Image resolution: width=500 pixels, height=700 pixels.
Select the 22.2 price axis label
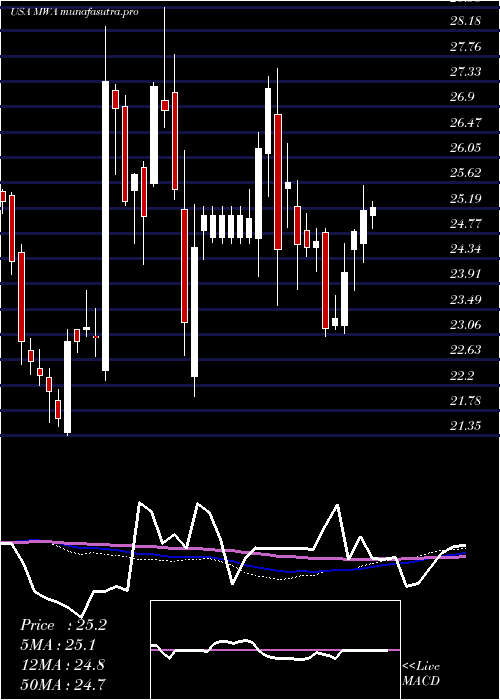point(462,375)
